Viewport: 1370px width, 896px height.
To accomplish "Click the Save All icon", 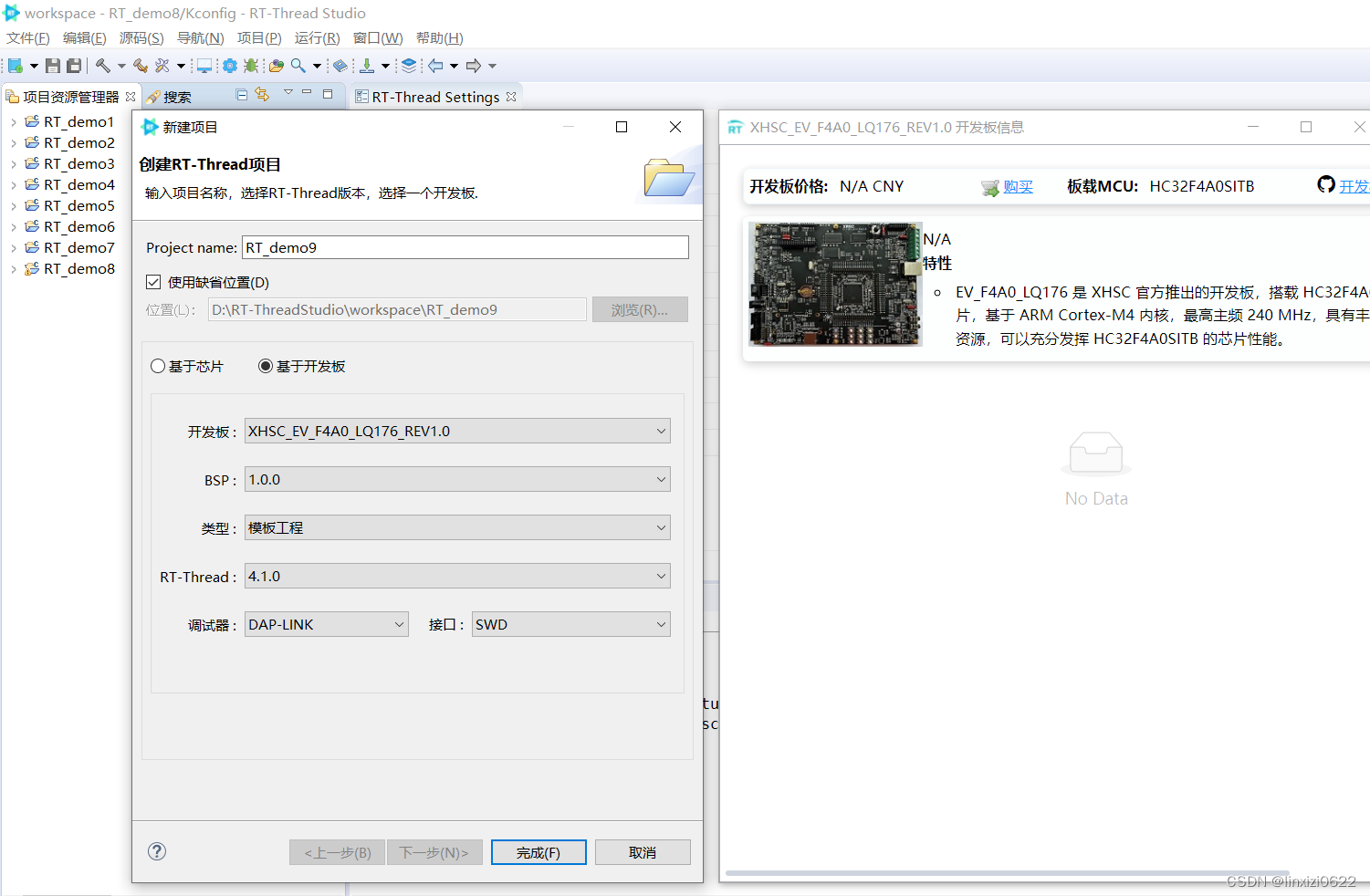I will coord(74,66).
